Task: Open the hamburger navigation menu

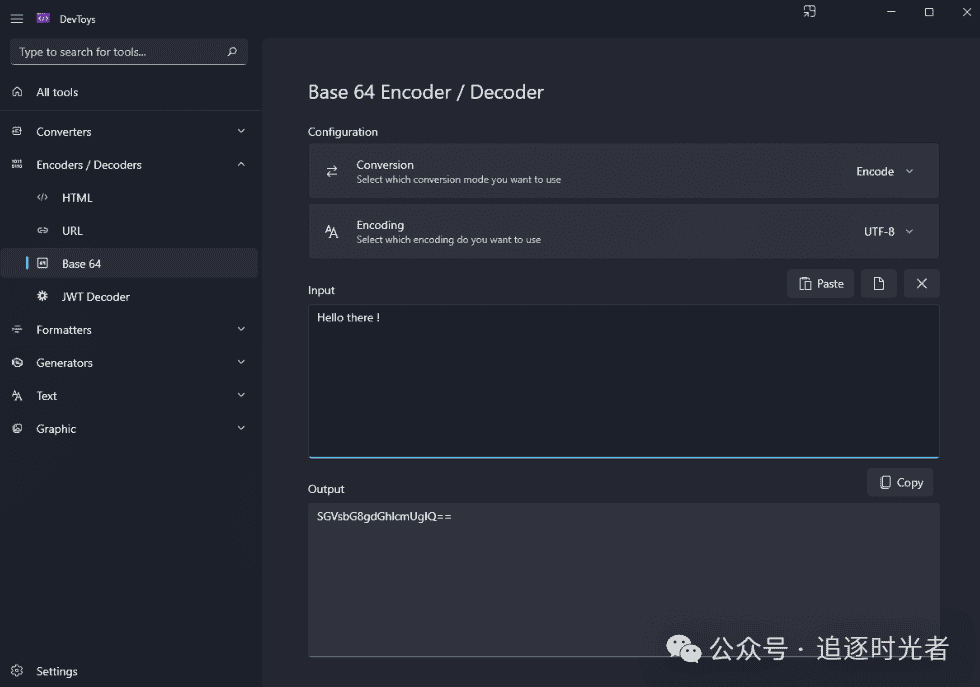Action: coord(16,19)
